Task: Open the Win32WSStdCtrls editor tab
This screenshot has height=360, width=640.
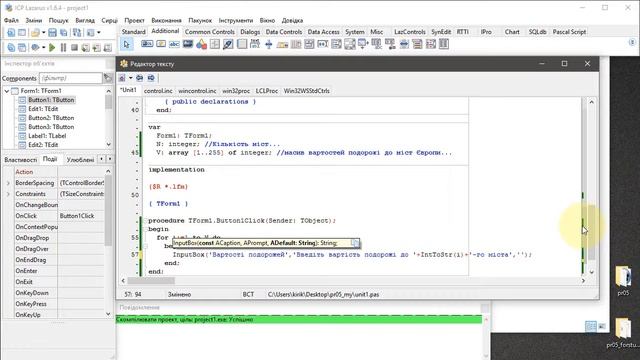Action: tap(307, 91)
